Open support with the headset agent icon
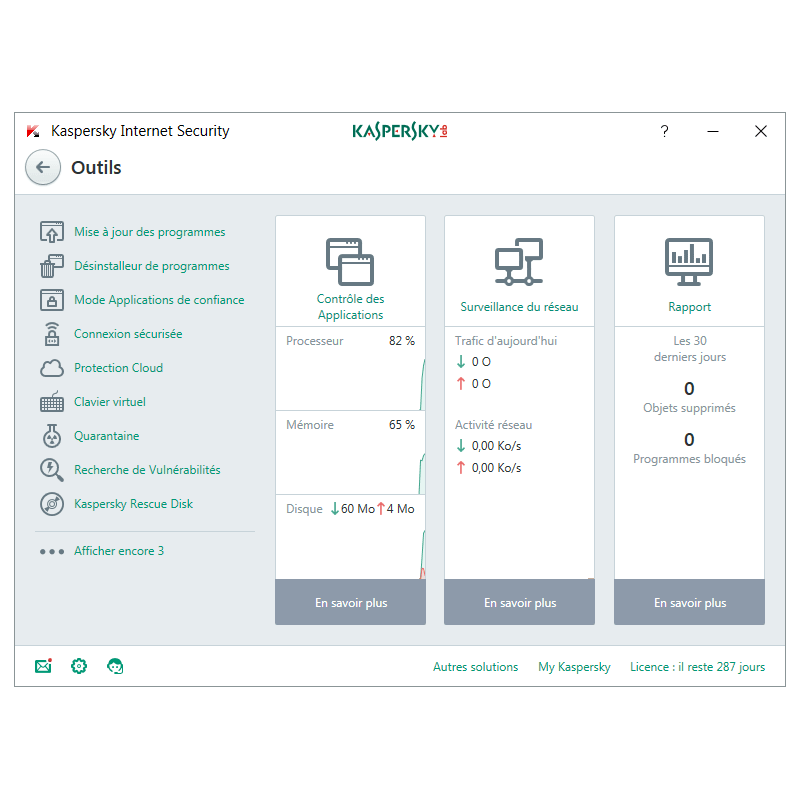The width and height of the screenshot is (800, 800). 115,666
